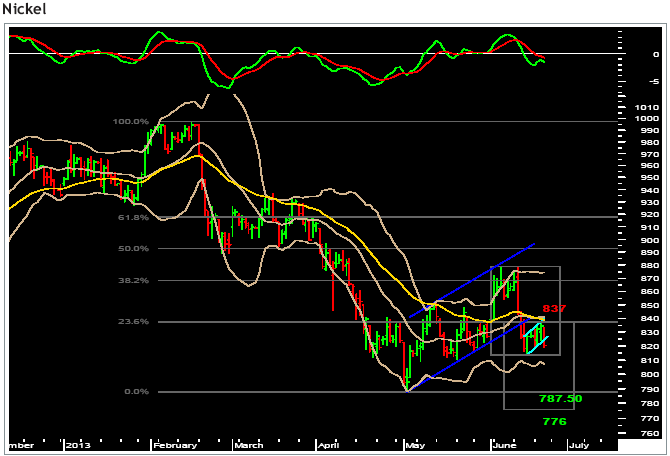Click the red 837 resistance label

(x=554, y=308)
